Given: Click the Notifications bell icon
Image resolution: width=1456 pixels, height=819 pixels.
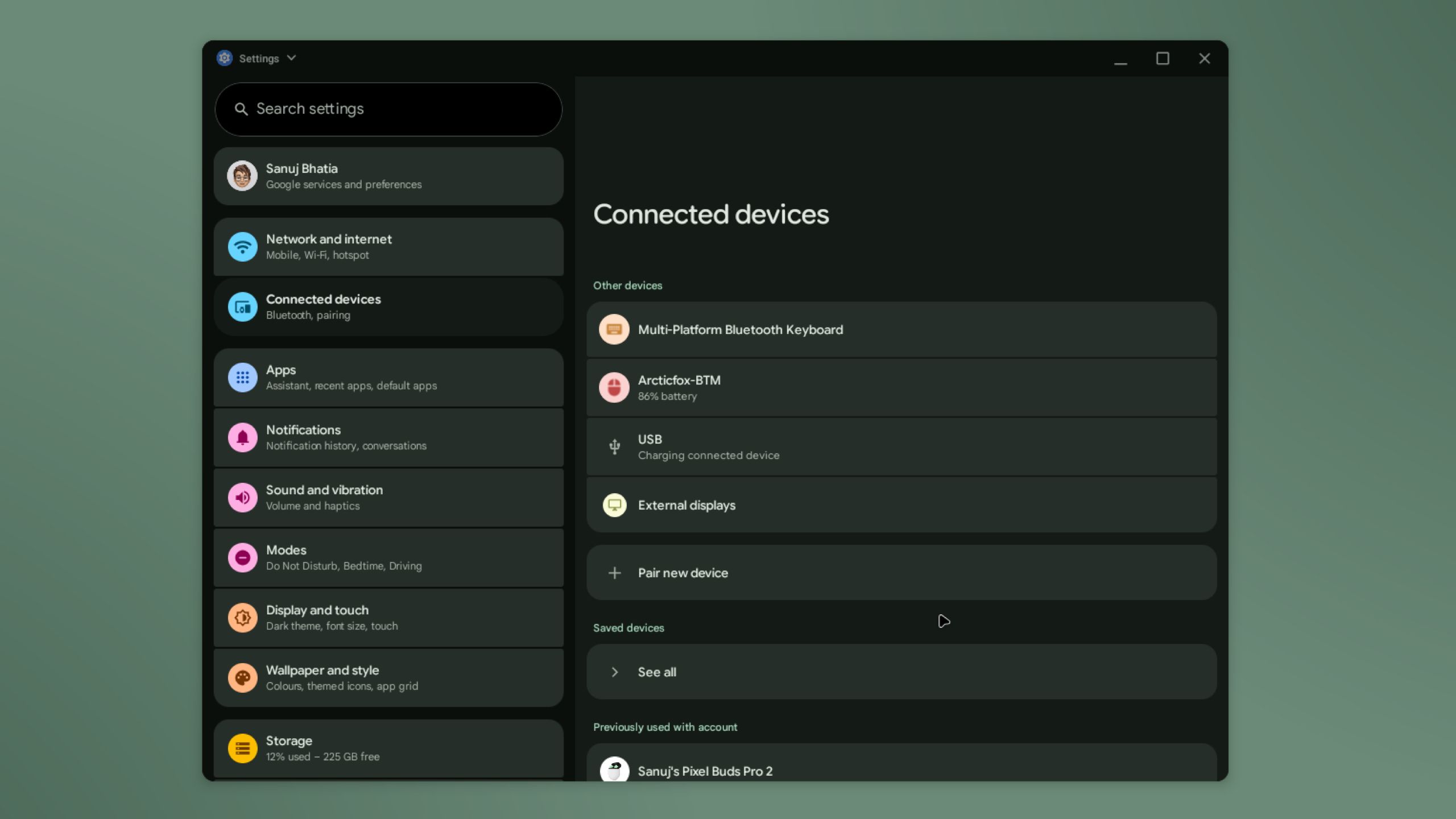Looking at the screenshot, I should click(x=242, y=437).
